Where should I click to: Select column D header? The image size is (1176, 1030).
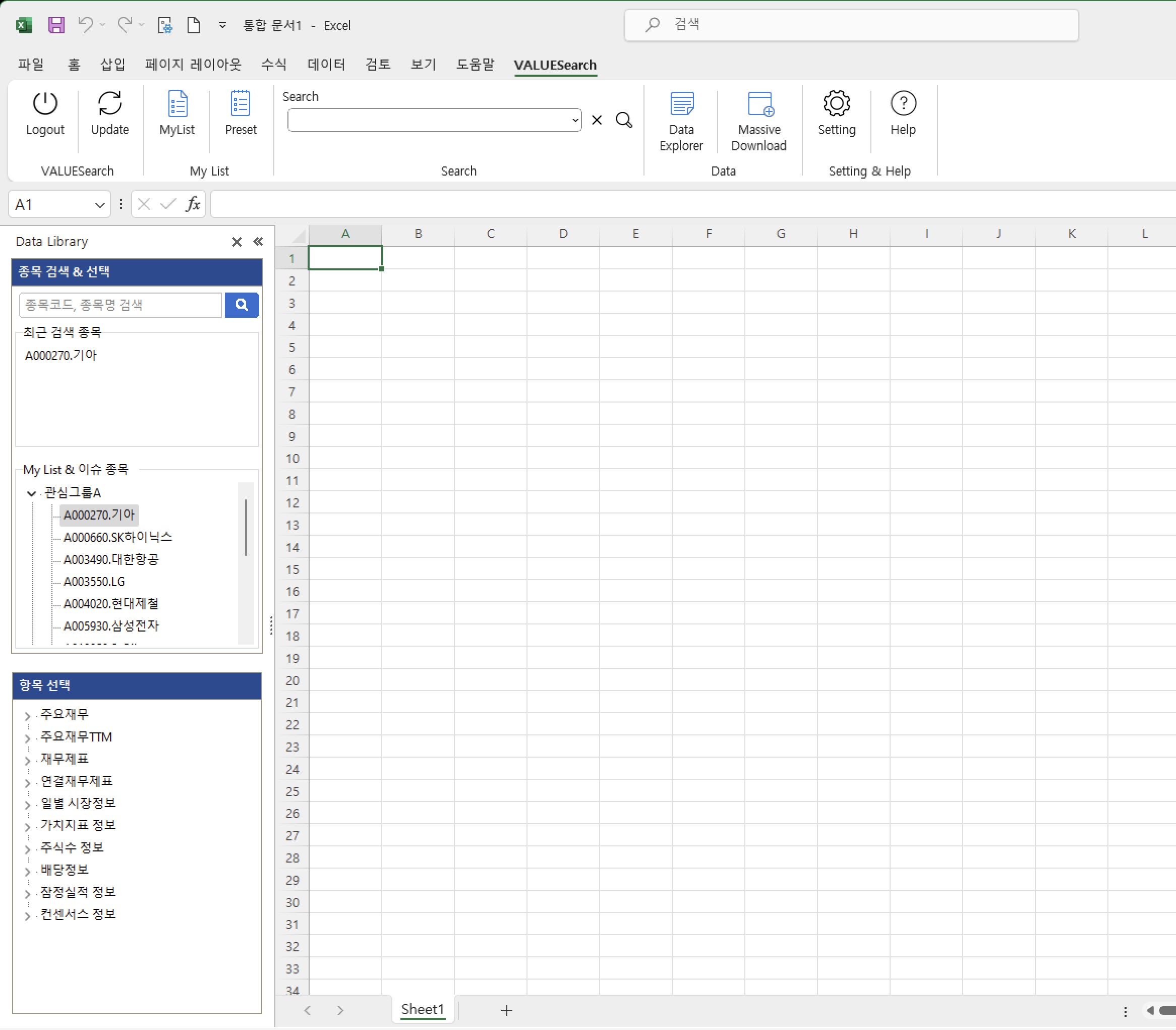563,234
